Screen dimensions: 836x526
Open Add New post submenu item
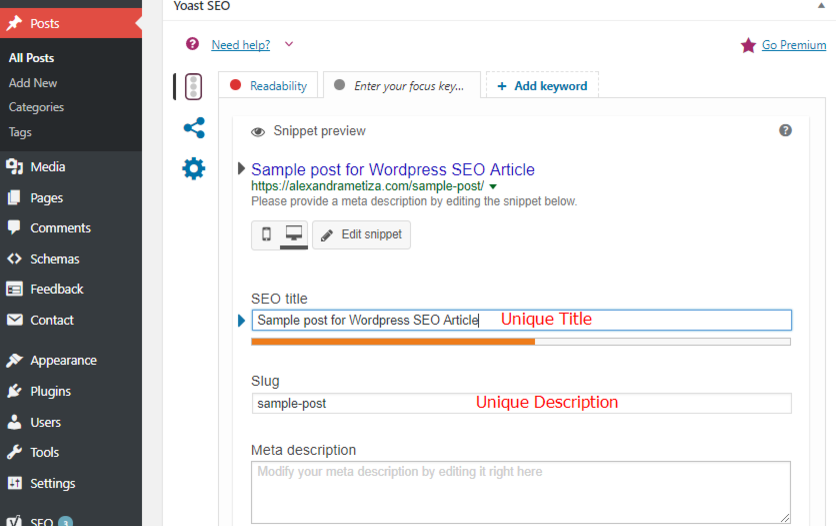[x=33, y=83]
